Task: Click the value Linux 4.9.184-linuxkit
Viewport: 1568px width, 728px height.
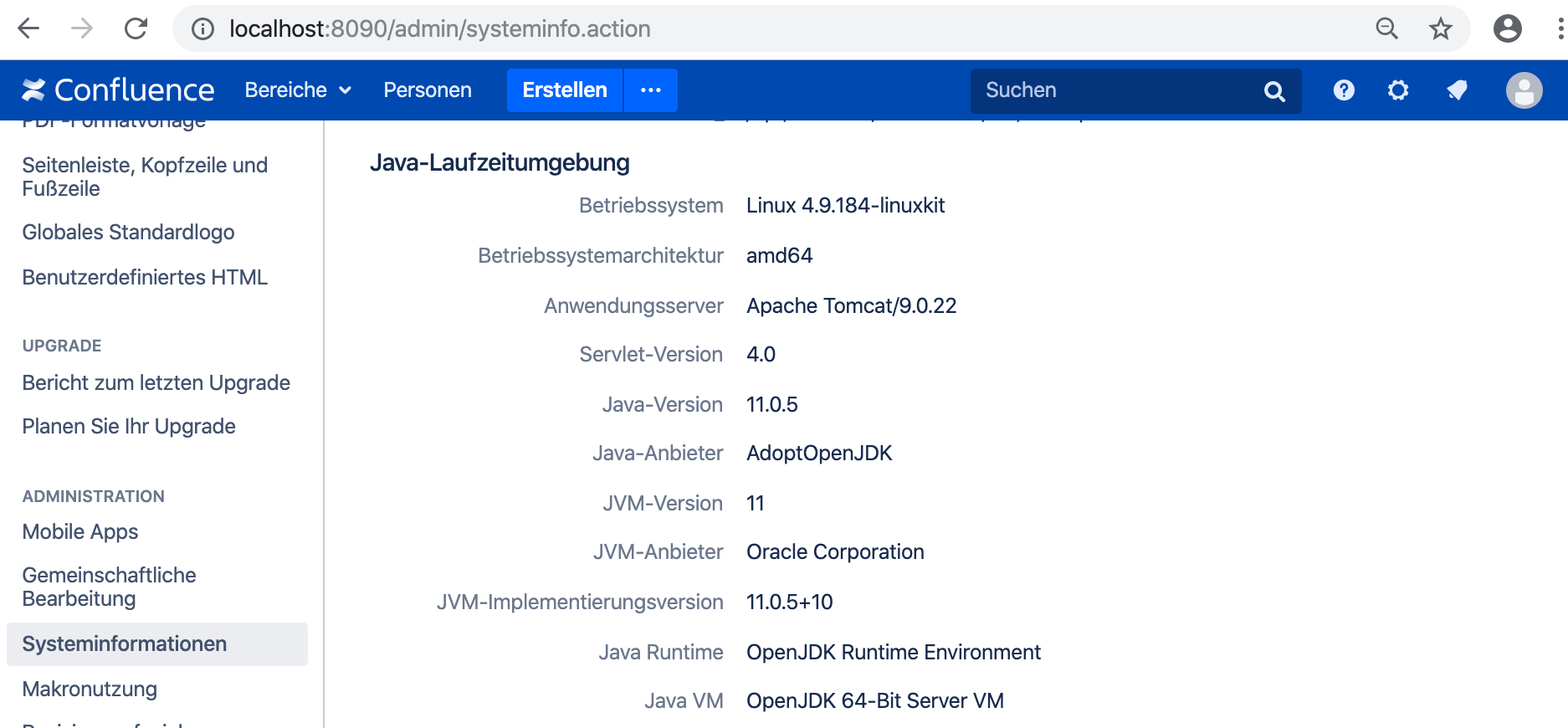Action: tap(845, 205)
